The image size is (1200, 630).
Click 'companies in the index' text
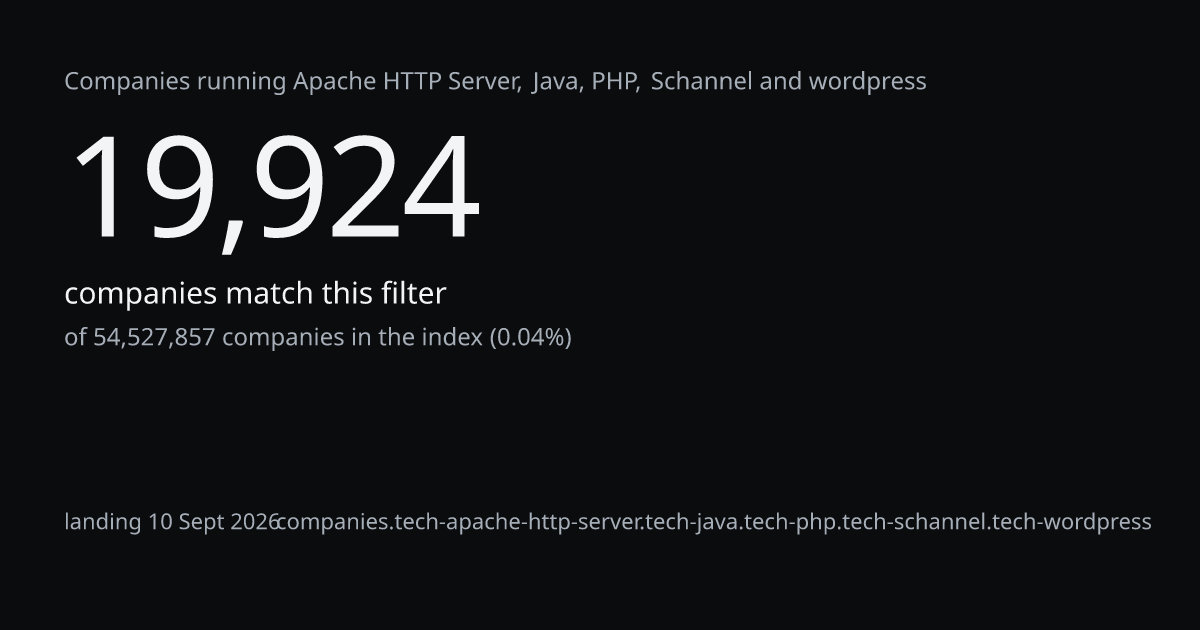(352, 338)
